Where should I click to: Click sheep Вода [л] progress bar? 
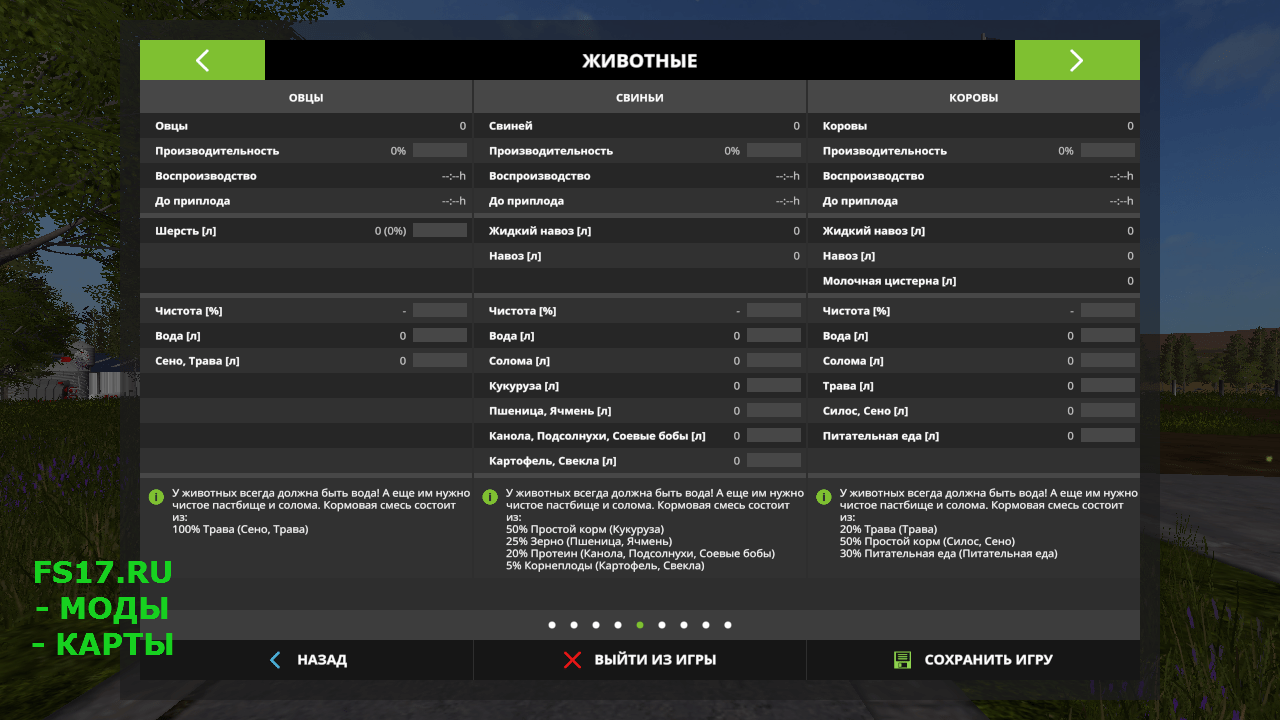tap(440, 335)
